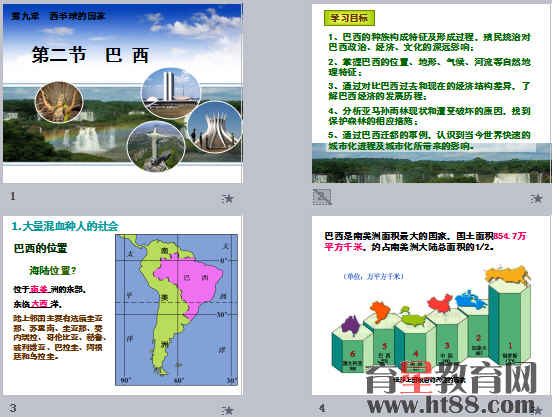Click the www.ht88.com watermark link
Screen dimensions: 552x417
coord(451,405)
